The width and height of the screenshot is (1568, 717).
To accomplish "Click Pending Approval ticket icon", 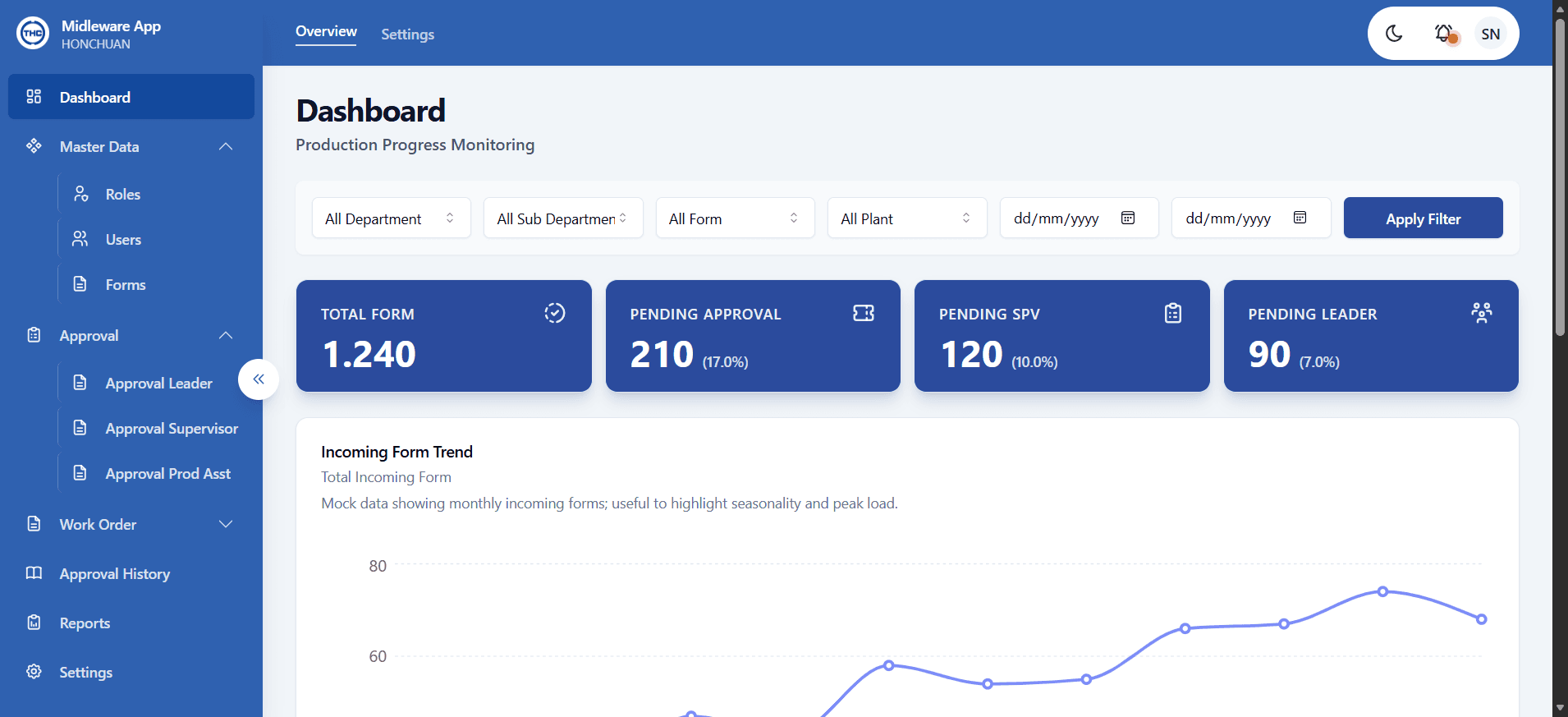I will point(864,313).
